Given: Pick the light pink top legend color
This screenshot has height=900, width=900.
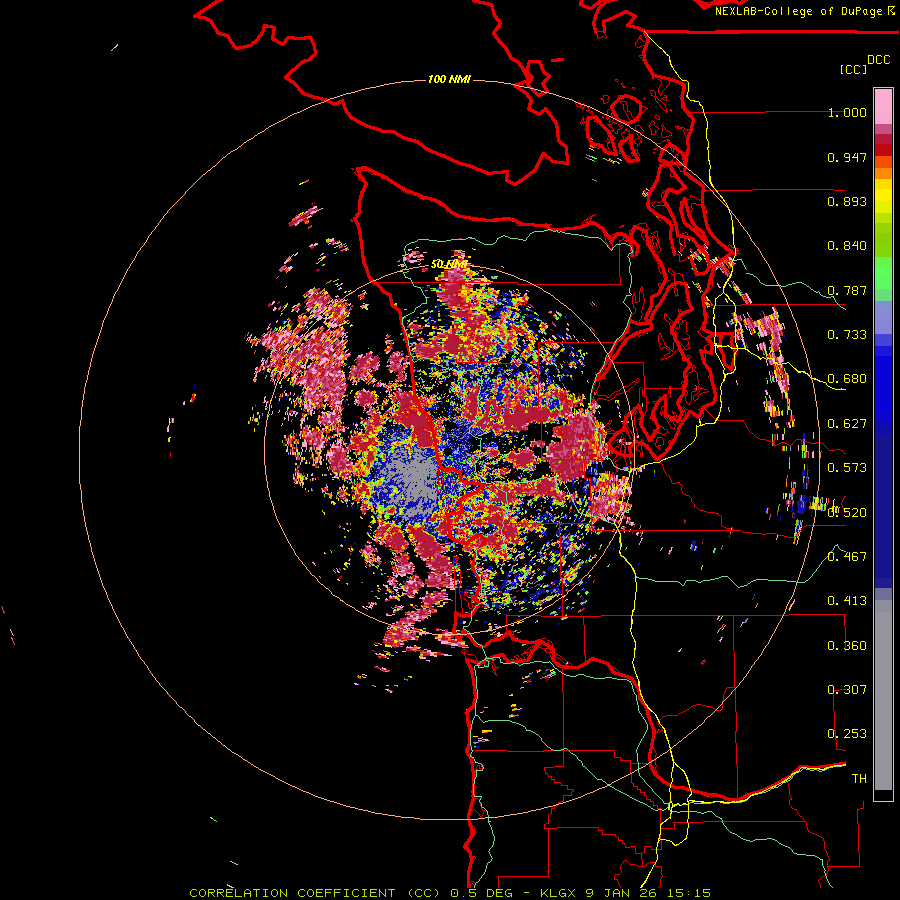Looking at the screenshot, I should tap(883, 107).
